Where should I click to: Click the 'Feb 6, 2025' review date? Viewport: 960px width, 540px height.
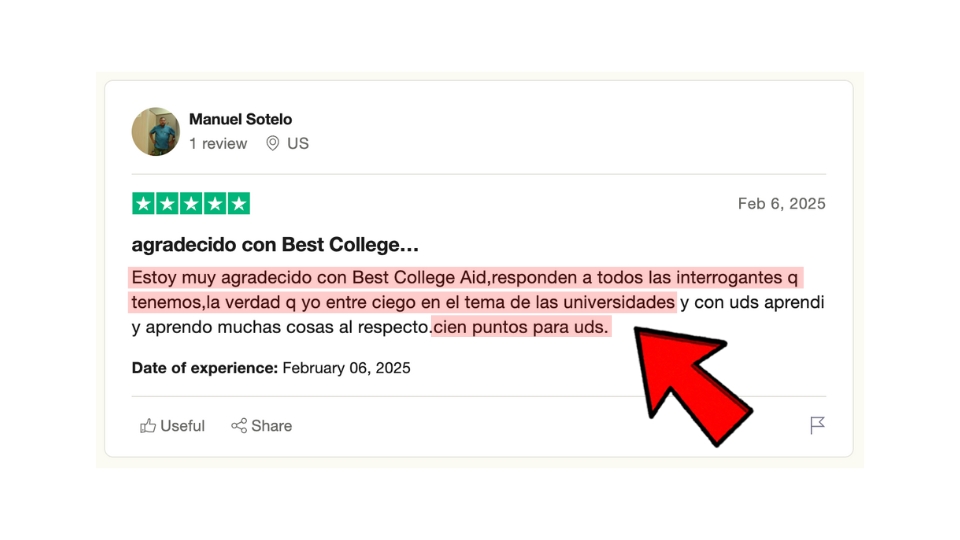coord(781,203)
